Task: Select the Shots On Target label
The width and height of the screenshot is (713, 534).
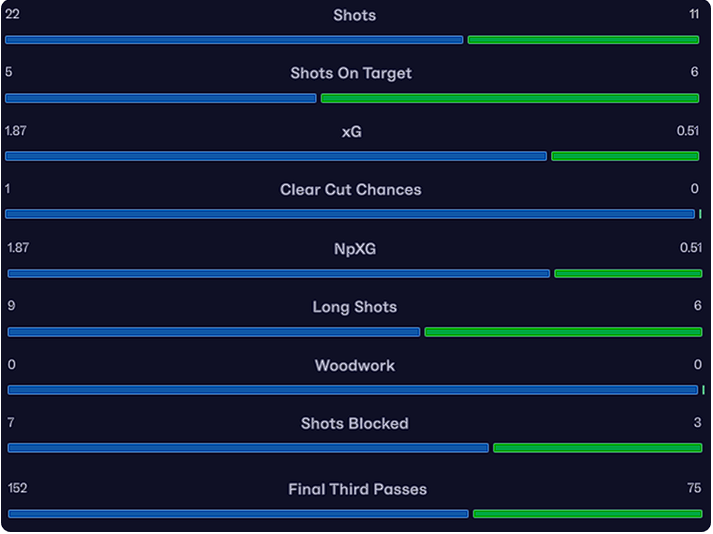Action: click(x=351, y=73)
